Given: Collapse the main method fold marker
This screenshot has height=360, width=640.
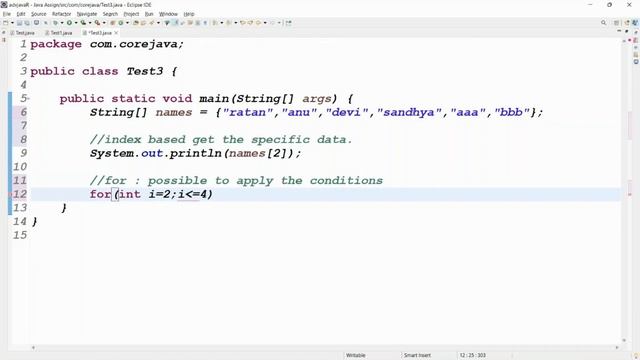Looking at the screenshot, I should [x=29, y=98].
